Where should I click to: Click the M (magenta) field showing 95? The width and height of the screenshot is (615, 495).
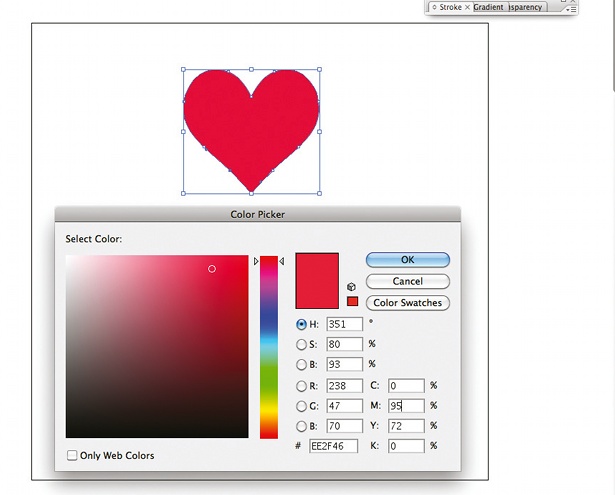[406, 406]
